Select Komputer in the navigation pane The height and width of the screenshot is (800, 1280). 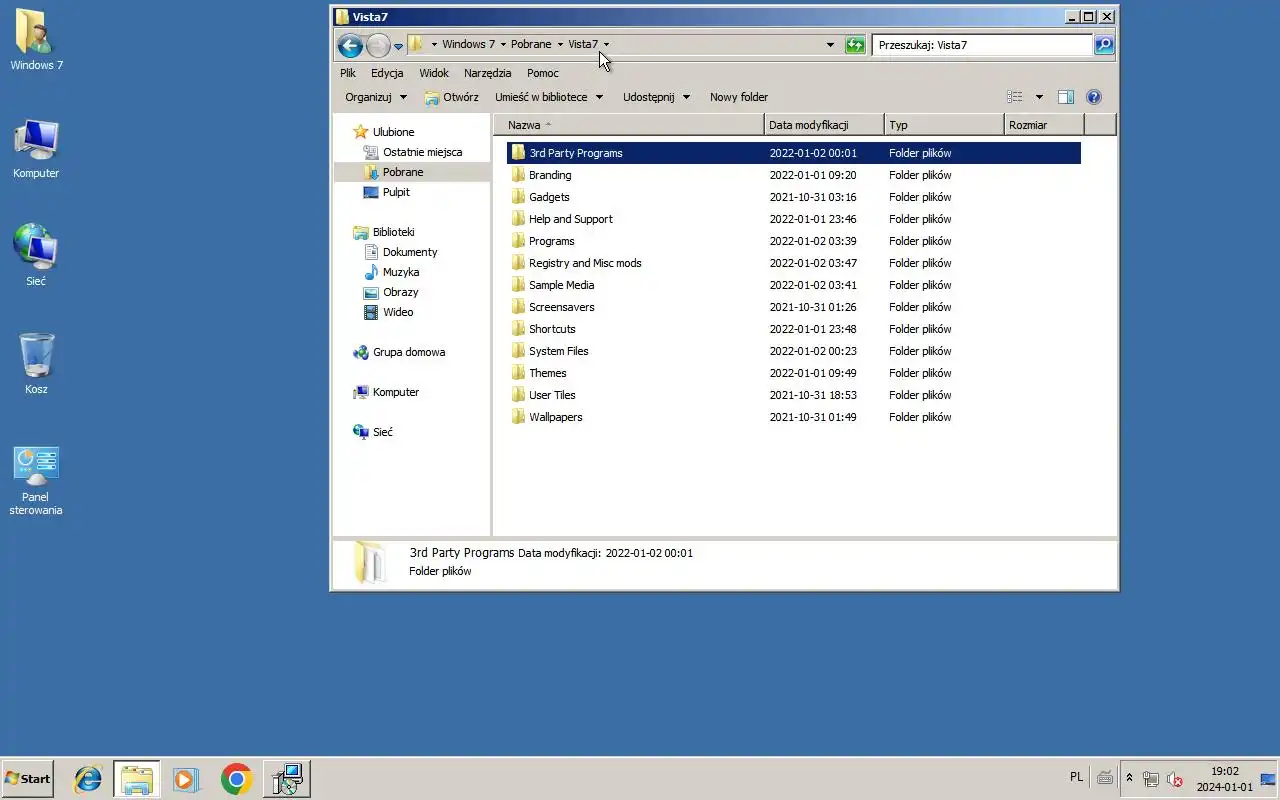(386, 392)
